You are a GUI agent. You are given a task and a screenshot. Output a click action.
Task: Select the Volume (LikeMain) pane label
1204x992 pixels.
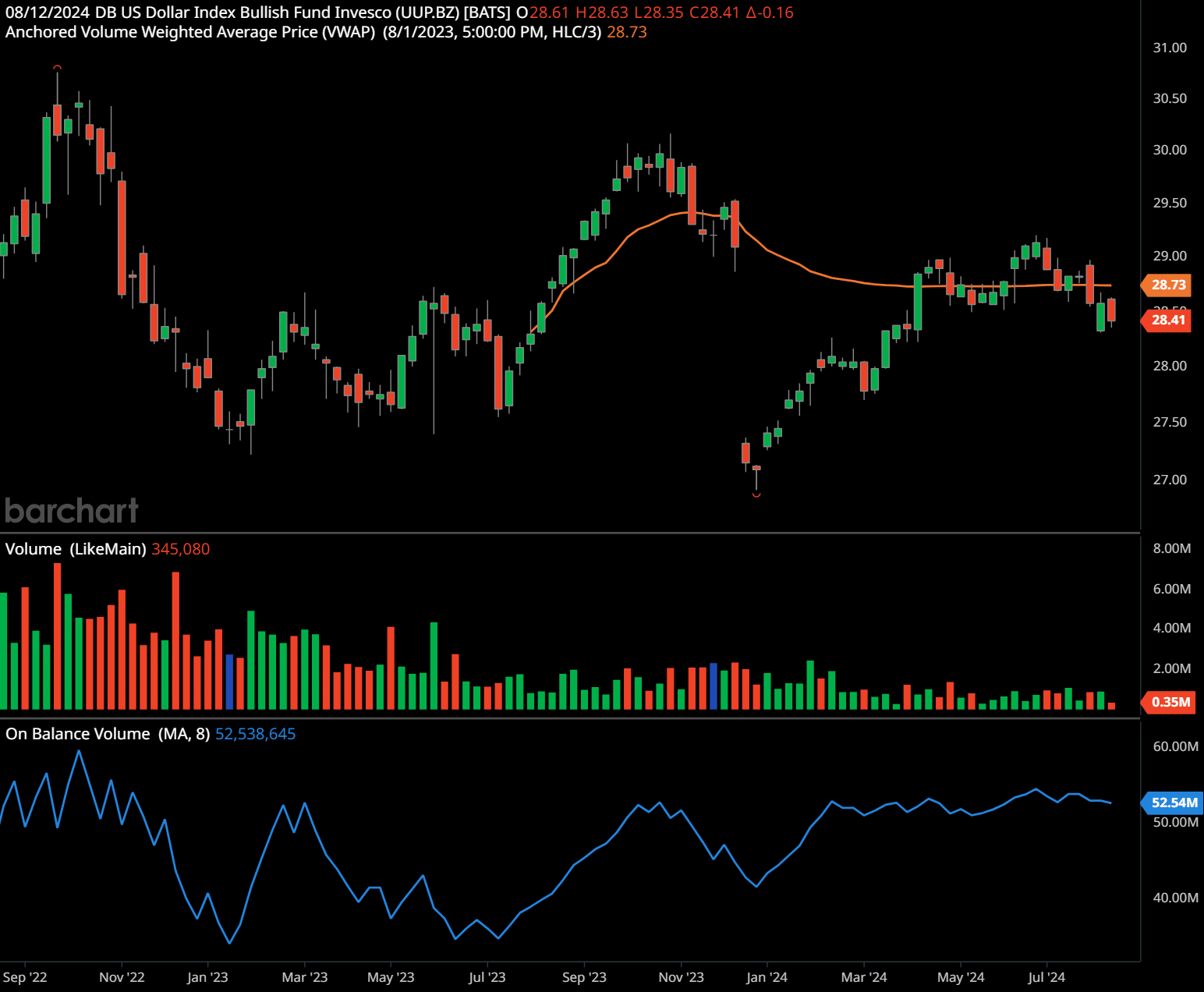click(76, 549)
